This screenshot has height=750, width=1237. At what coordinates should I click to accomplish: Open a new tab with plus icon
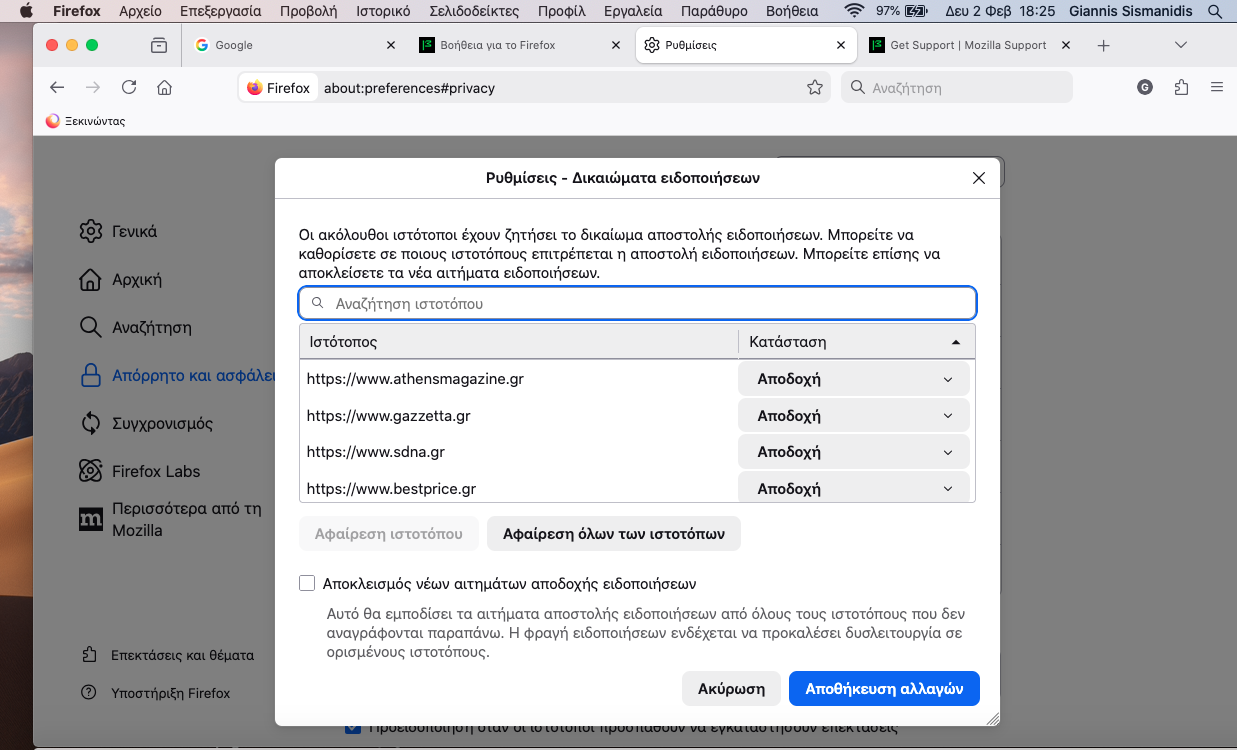1103,46
